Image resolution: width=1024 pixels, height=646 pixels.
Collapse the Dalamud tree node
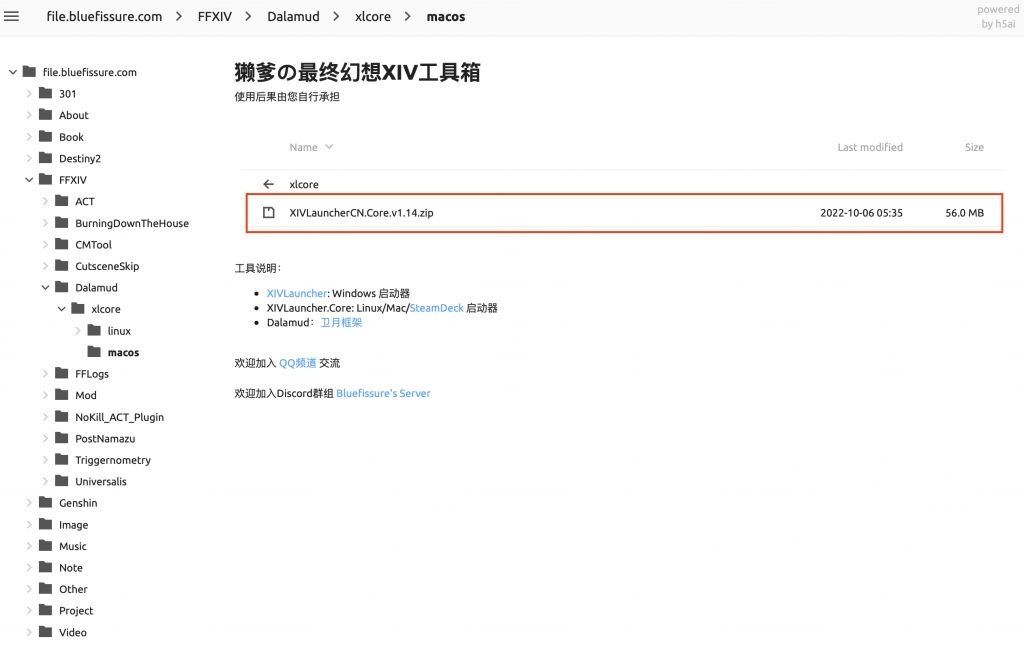(x=44, y=287)
